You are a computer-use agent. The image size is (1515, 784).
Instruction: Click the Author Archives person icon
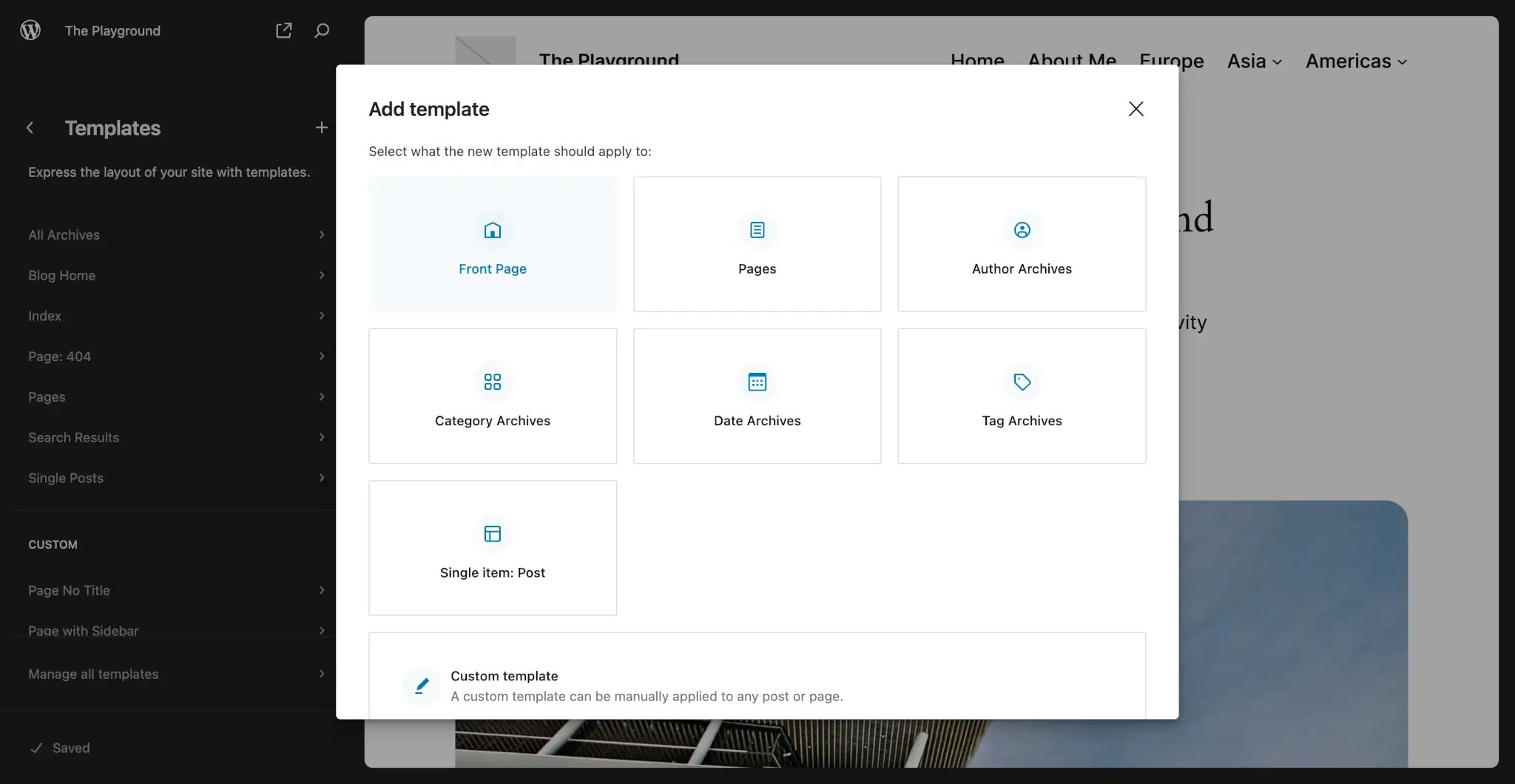1022,230
